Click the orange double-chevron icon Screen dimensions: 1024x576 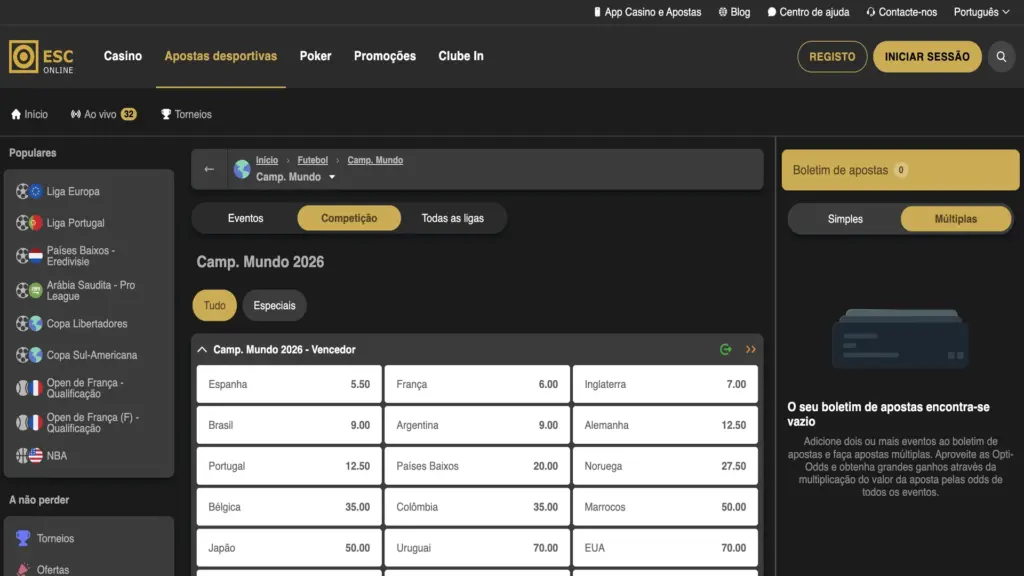coord(751,349)
